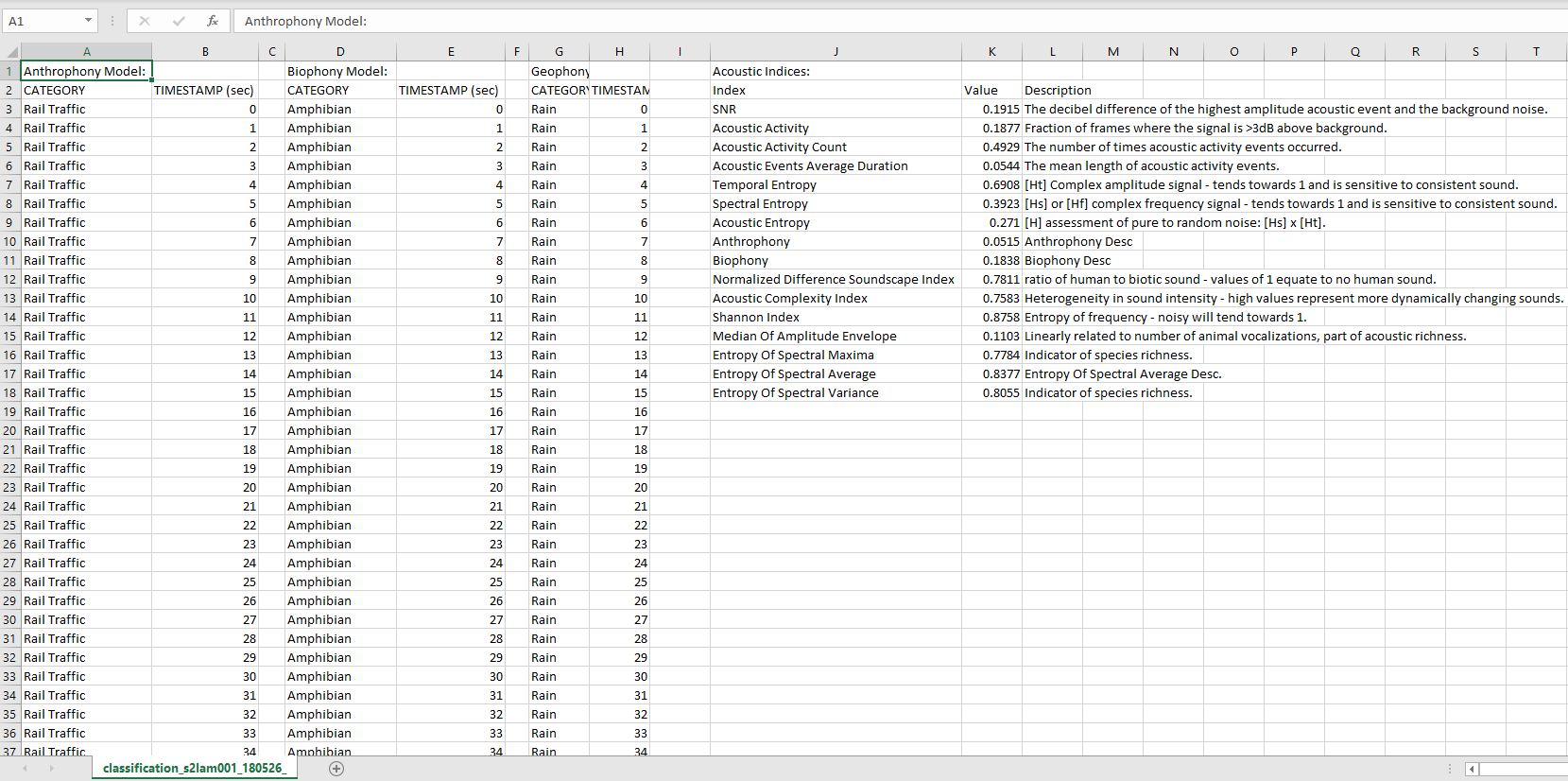The height and width of the screenshot is (781, 1568).
Task: Click the 'Index' header cell
Action: [x=836, y=90]
